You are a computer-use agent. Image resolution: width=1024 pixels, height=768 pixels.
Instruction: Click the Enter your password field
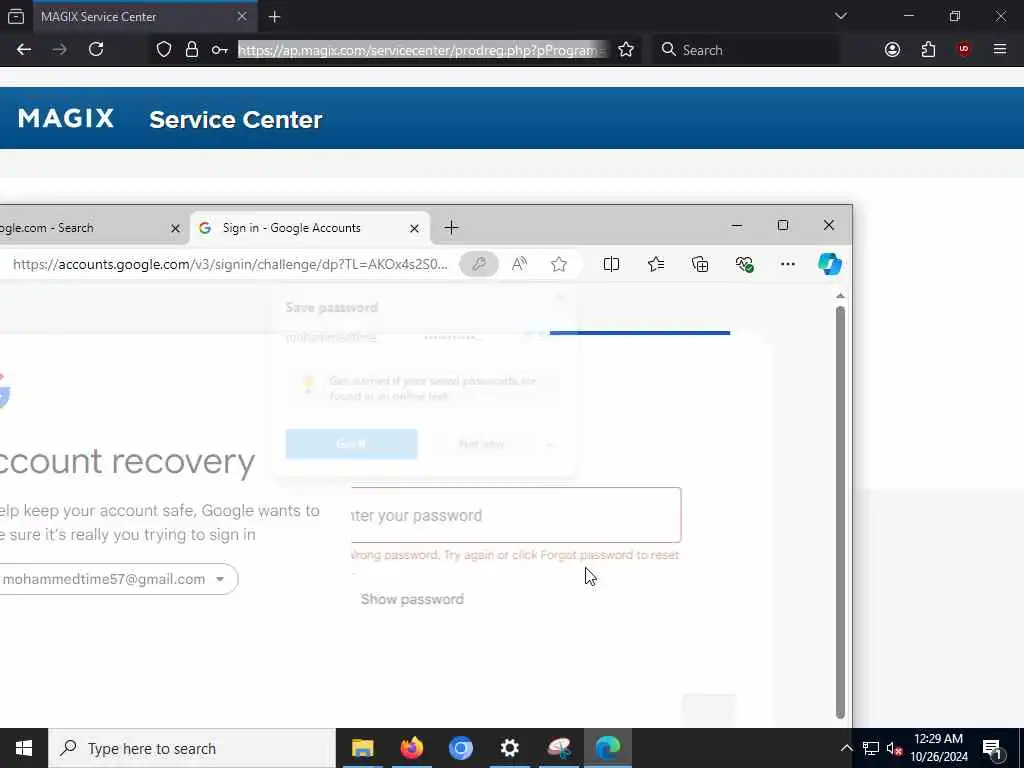516,515
